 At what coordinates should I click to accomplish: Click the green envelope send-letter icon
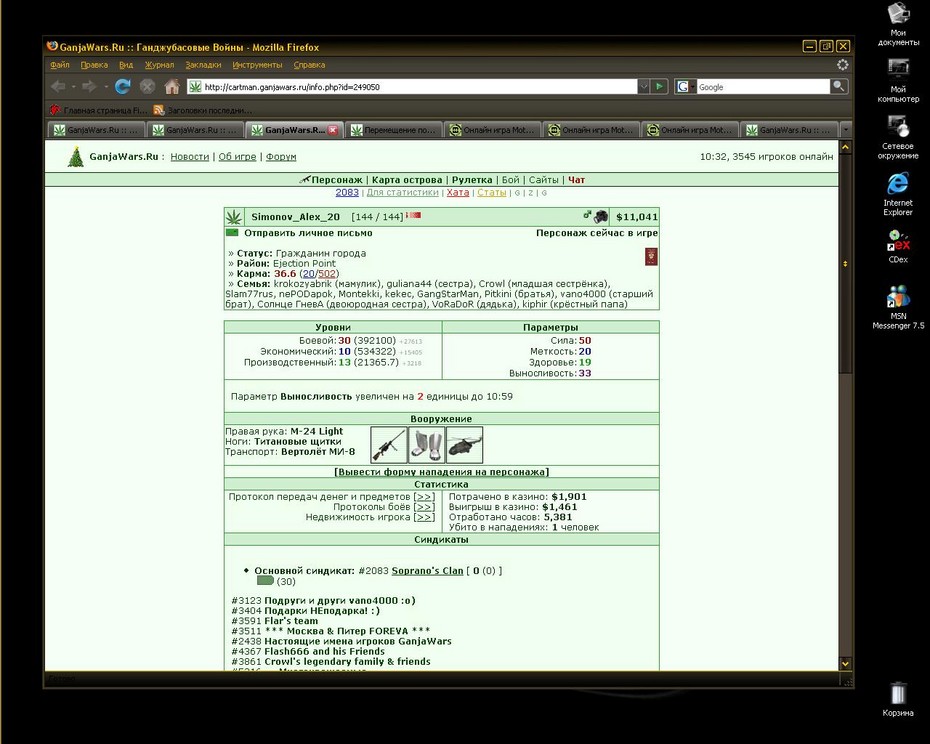point(232,233)
